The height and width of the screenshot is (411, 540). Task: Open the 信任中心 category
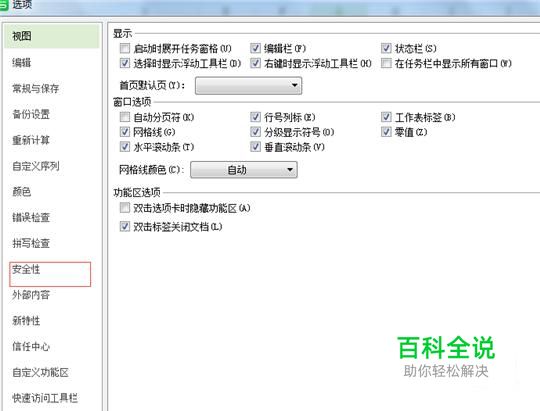pyautogui.click(x=31, y=346)
